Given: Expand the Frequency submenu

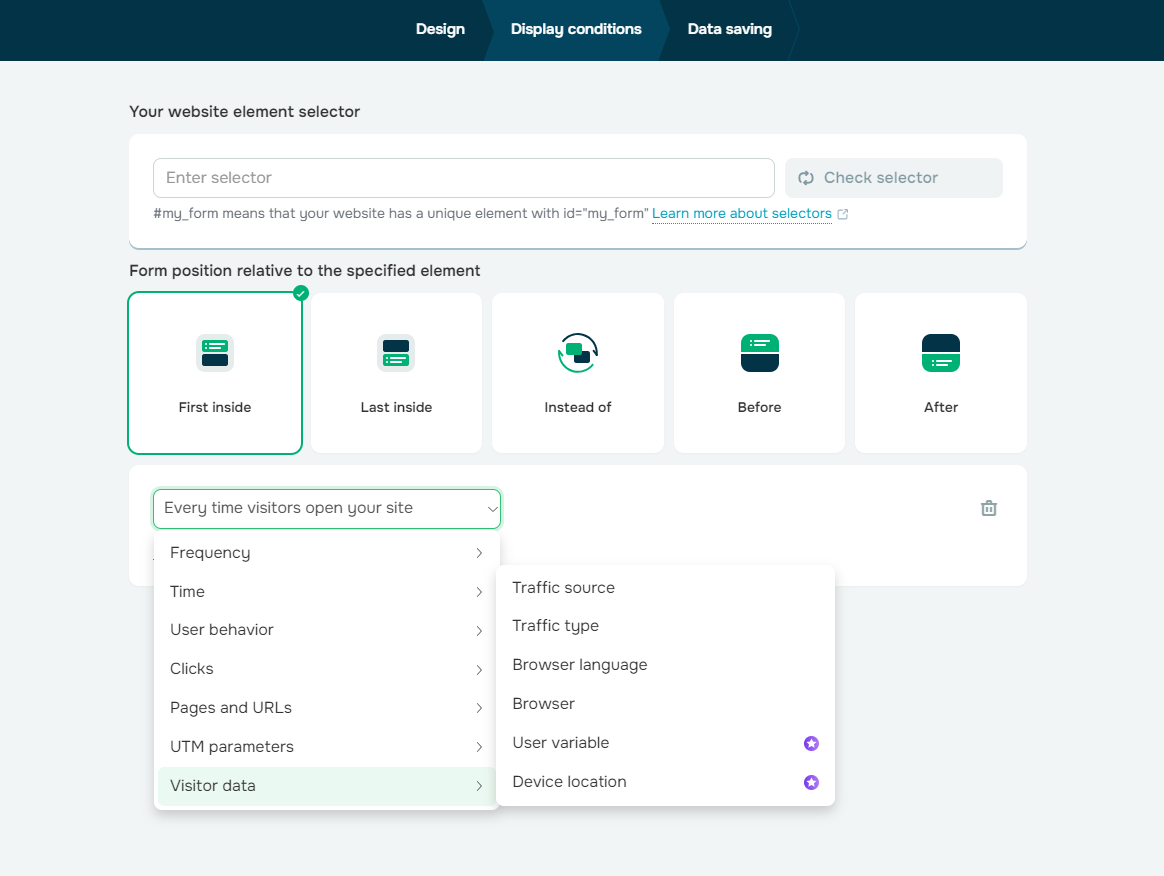Looking at the screenshot, I should (x=327, y=553).
